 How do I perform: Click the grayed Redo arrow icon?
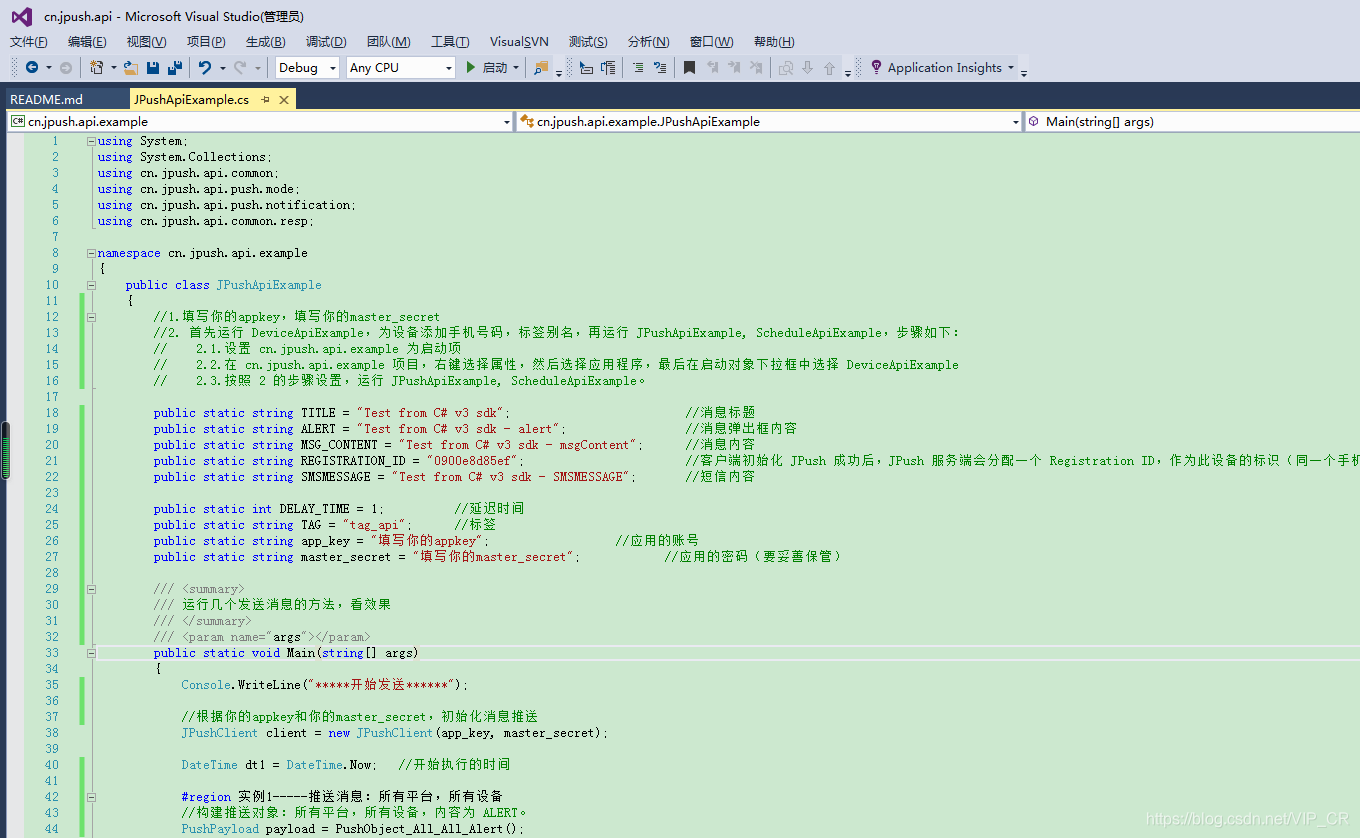pos(240,67)
